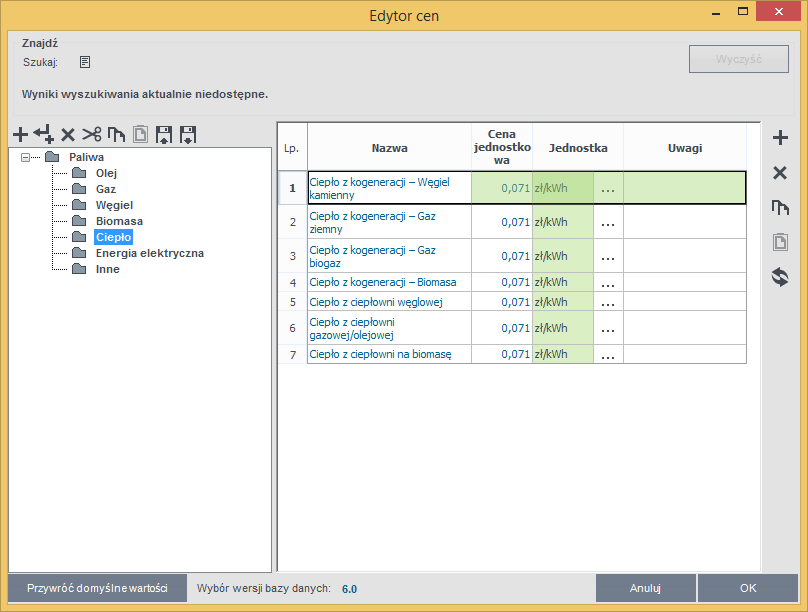Image resolution: width=808 pixels, height=612 pixels.
Task: Select name cell Ciepło z ciepłowni węglowej
Action: [x=390, y=302]
